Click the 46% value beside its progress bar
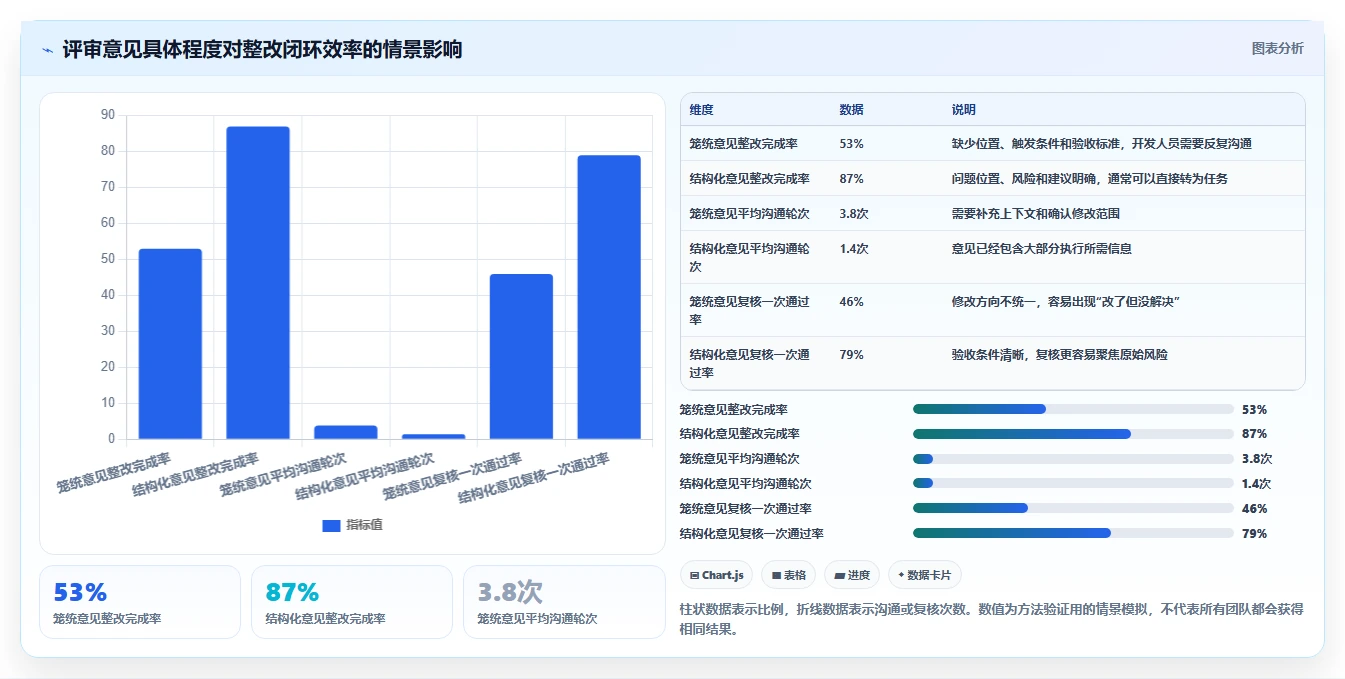This screenshot has height=679, width=1345. 1254,508
